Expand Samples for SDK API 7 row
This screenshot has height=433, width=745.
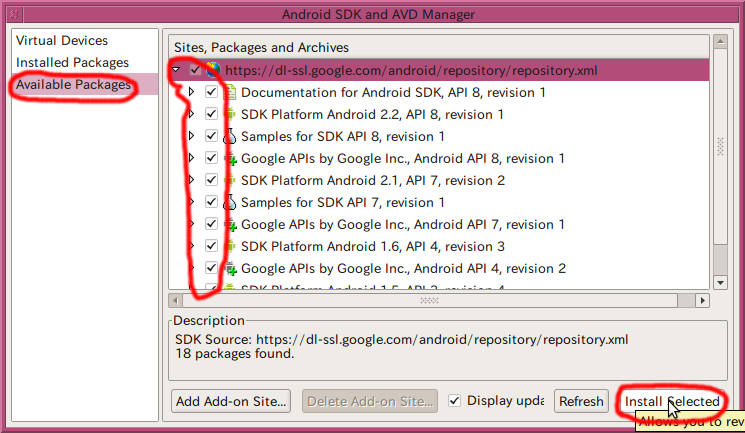click(191, 202)
